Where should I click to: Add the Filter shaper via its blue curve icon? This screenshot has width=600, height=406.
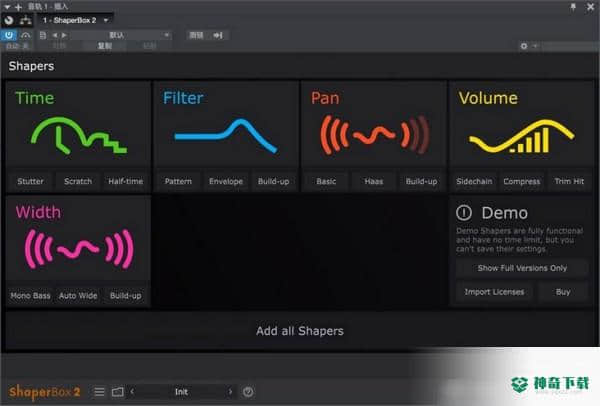tap(225, 136)
